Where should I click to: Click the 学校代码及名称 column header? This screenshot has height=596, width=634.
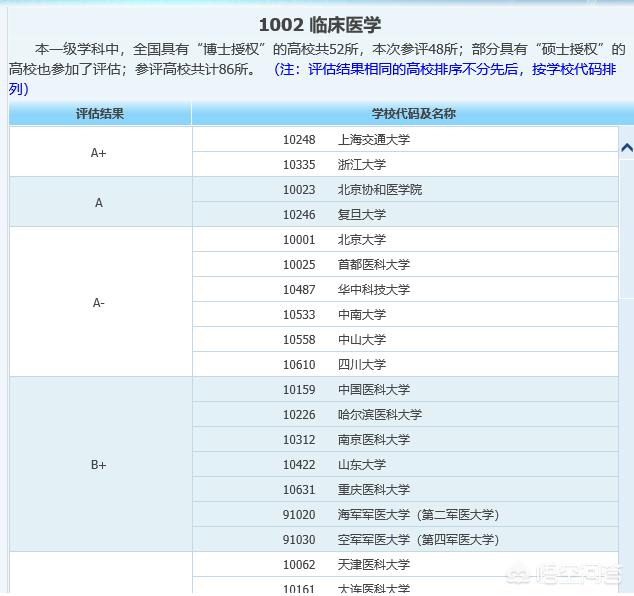414,114
